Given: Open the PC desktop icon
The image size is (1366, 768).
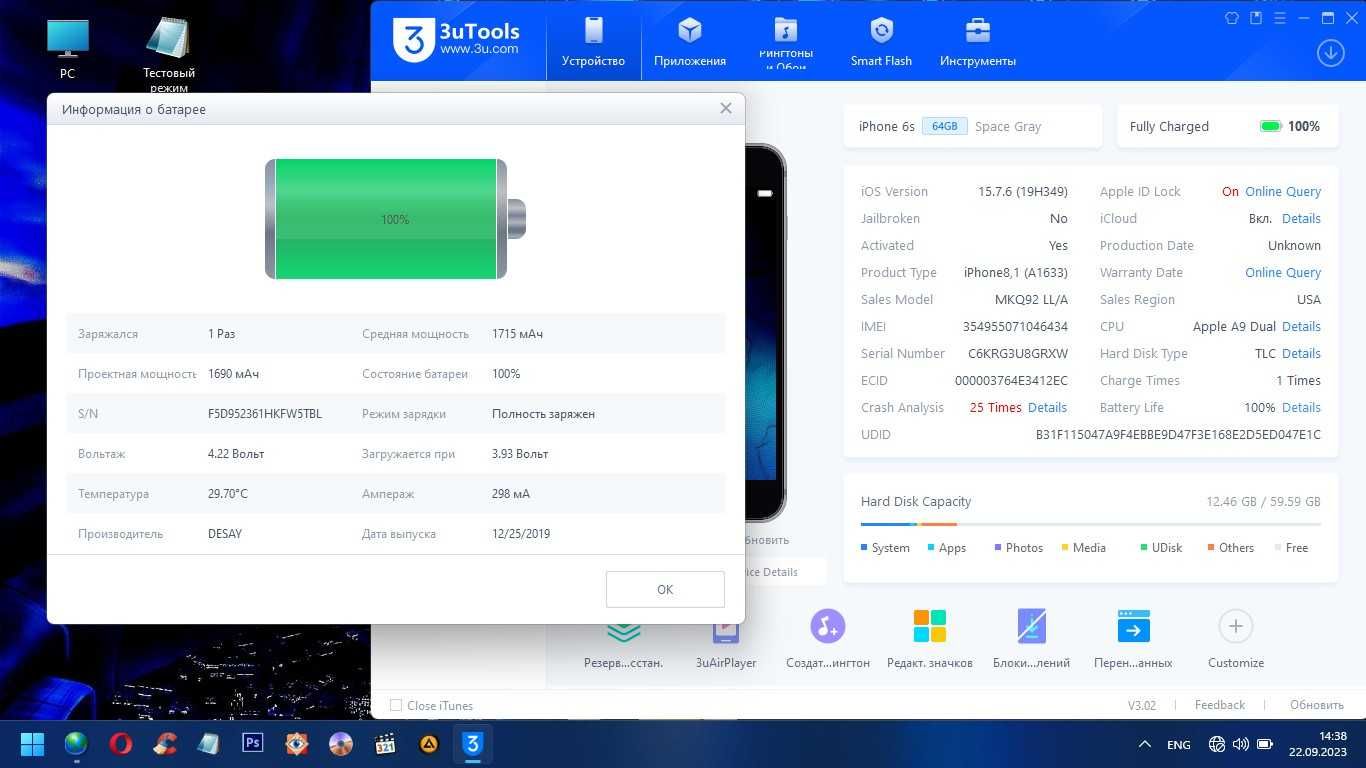Looking at the screenshot, I should coord(67,48).
